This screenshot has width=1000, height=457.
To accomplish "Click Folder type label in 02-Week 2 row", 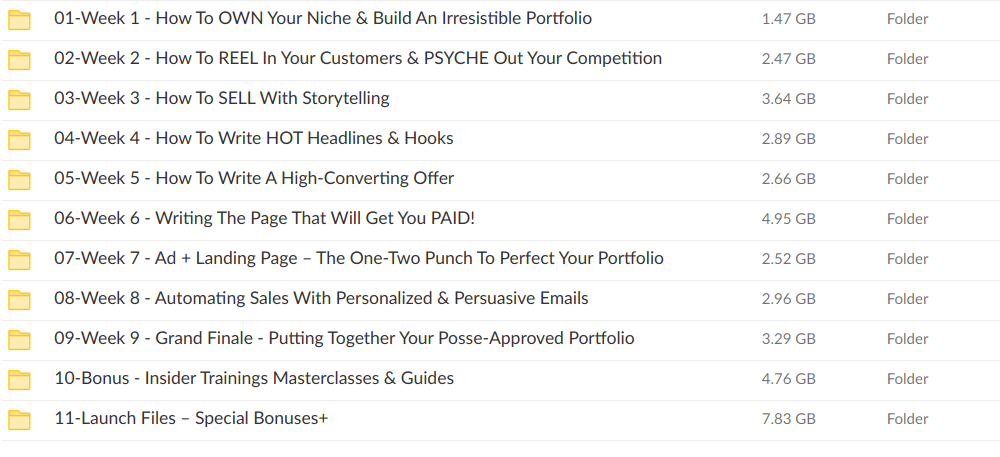I will tap(907, 59).
